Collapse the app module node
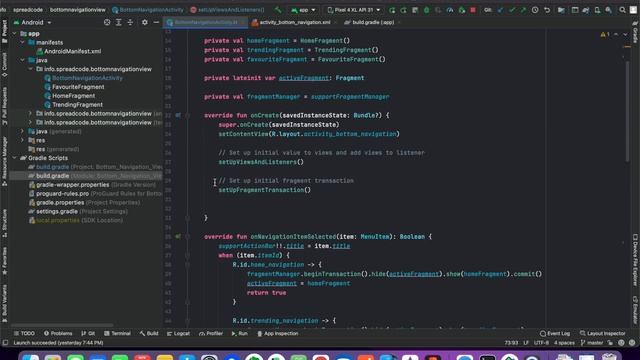640x360 pixels. (15, 33)
